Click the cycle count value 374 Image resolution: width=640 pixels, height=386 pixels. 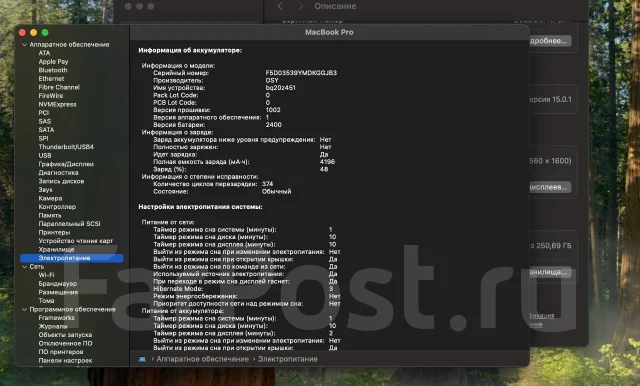[x=268, y=184]
